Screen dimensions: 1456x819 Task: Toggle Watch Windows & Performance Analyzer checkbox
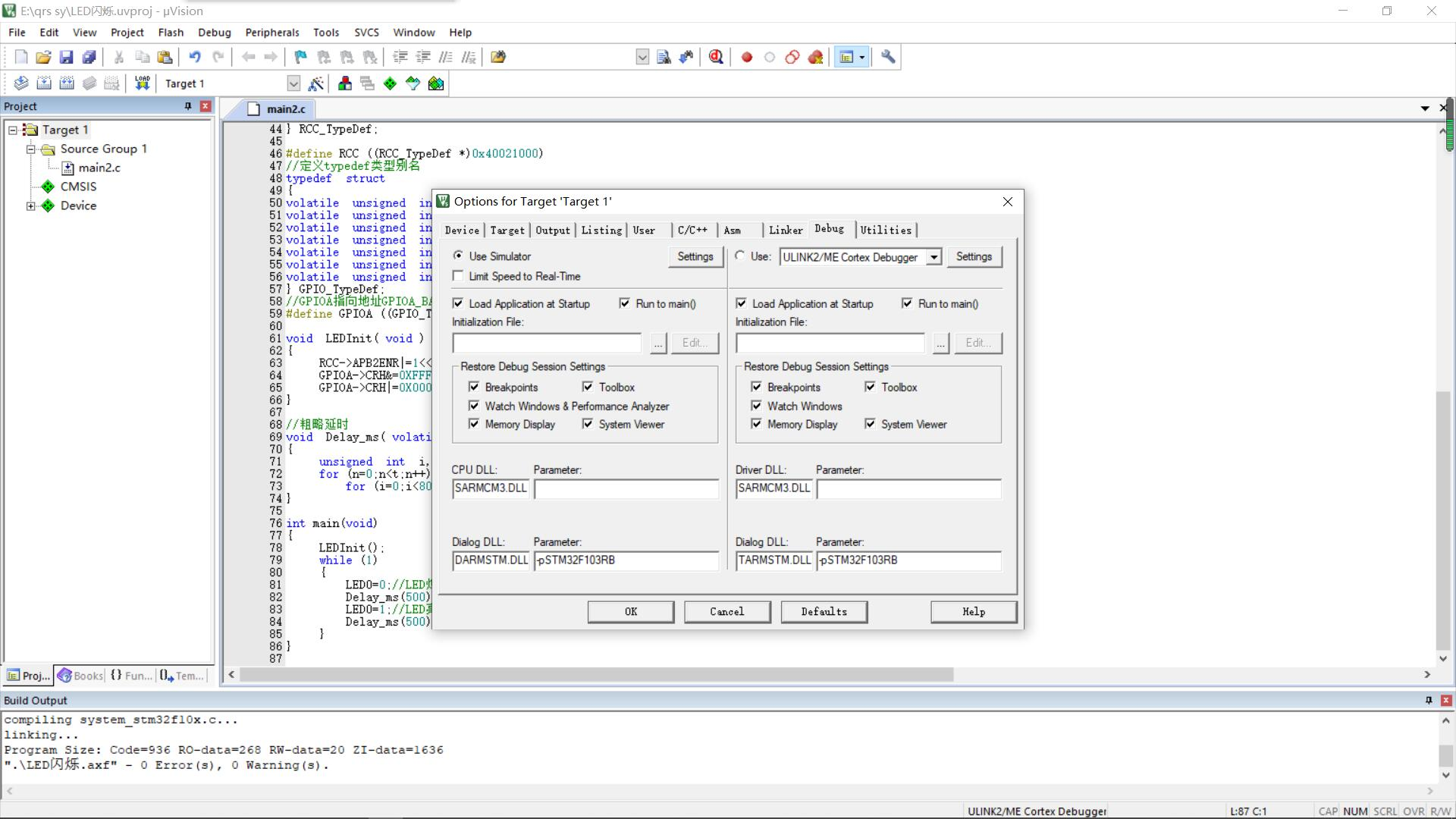coord(474,406)
